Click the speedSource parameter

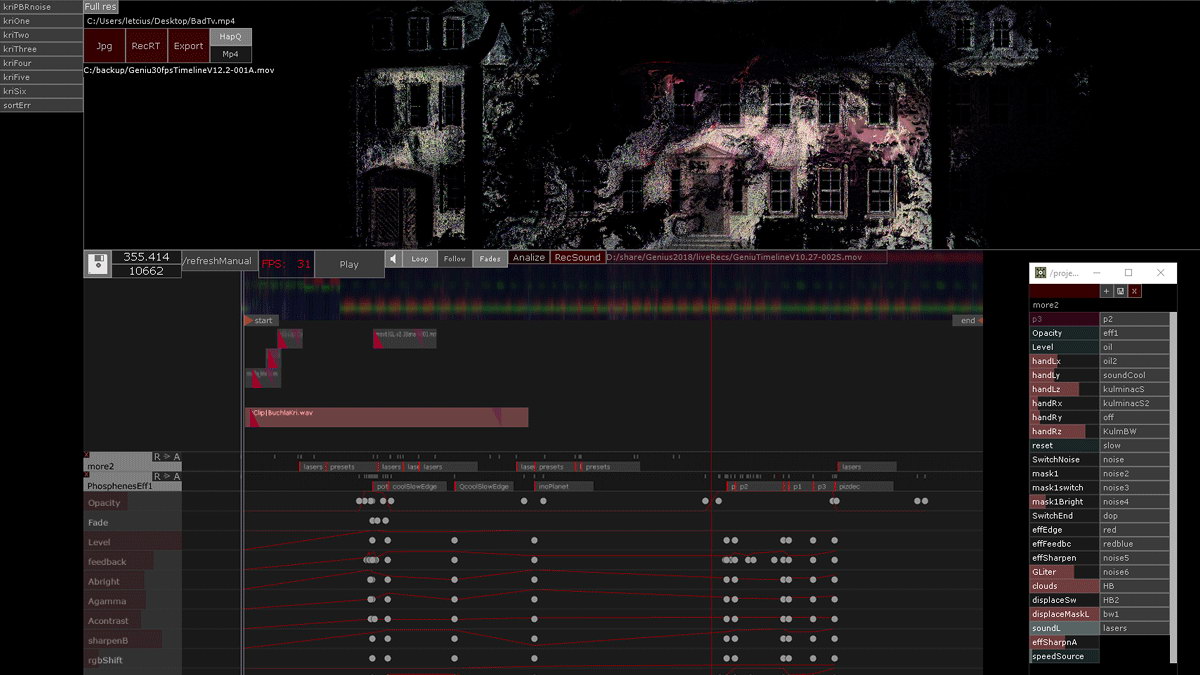(1064, 656)
